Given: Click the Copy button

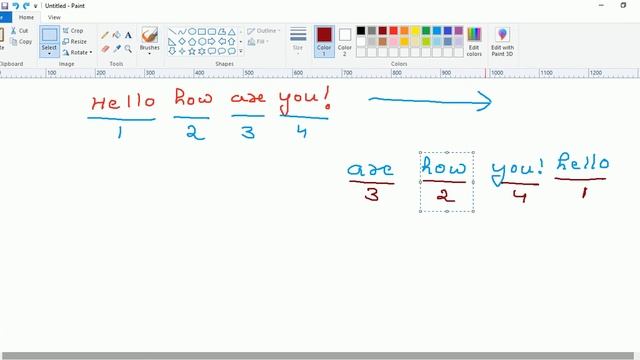Looking at the screenshot, I should pyautogui.click(x=21, y=42).
